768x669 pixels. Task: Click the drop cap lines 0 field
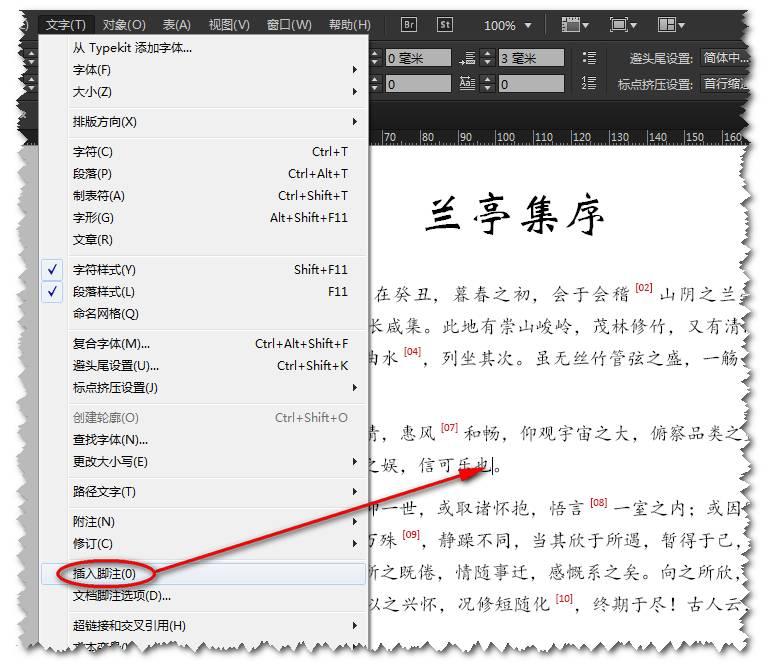coord(531,84)
